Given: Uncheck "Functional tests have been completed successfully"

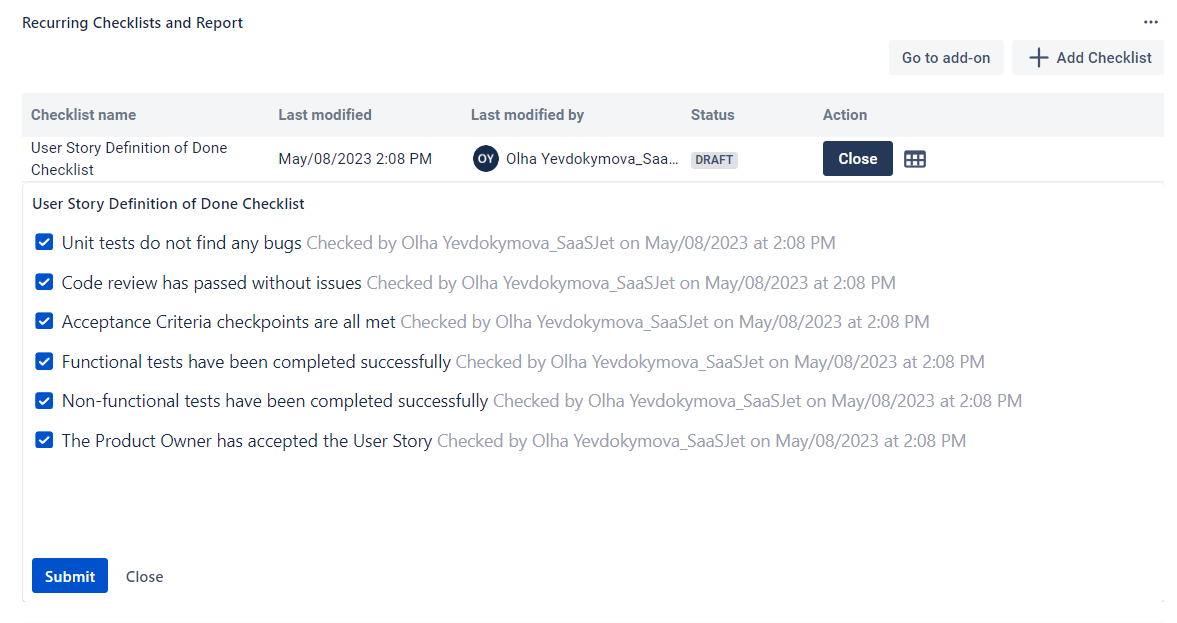Looking at the screenshot, I should tap(43, 361).
